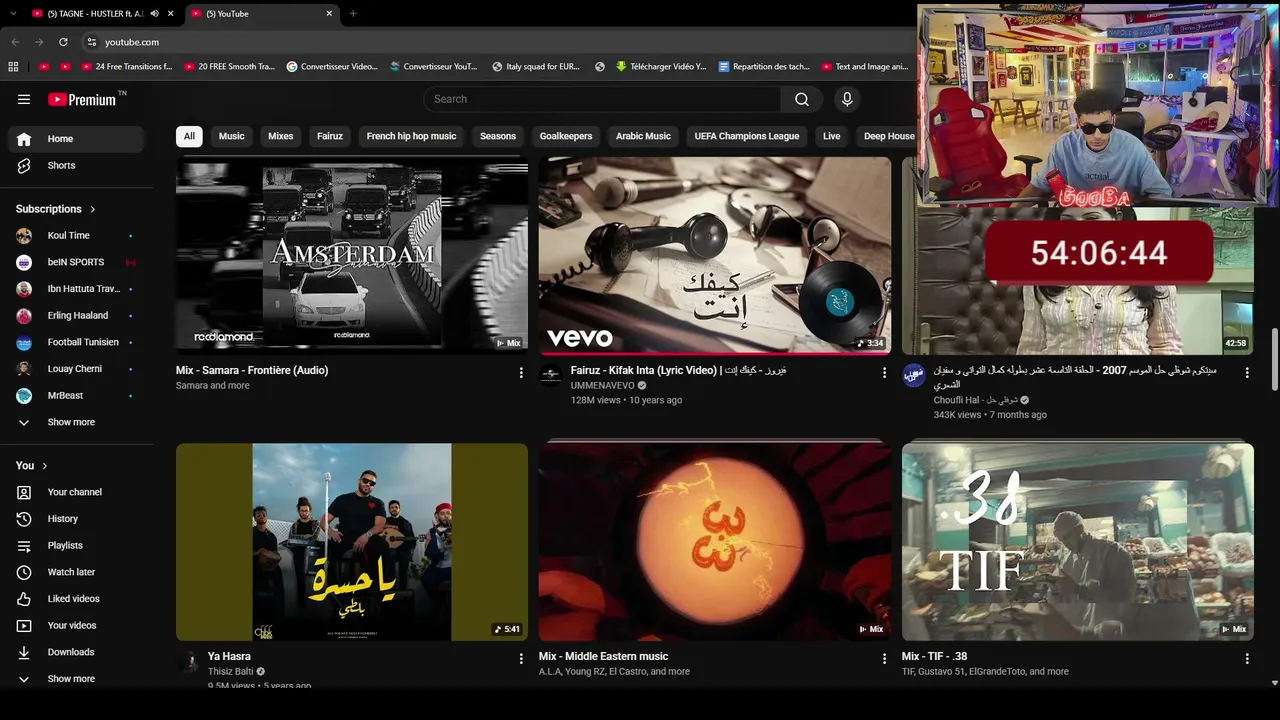
Task: Open Koul Time channel avatar
Action: coord(24,236)
